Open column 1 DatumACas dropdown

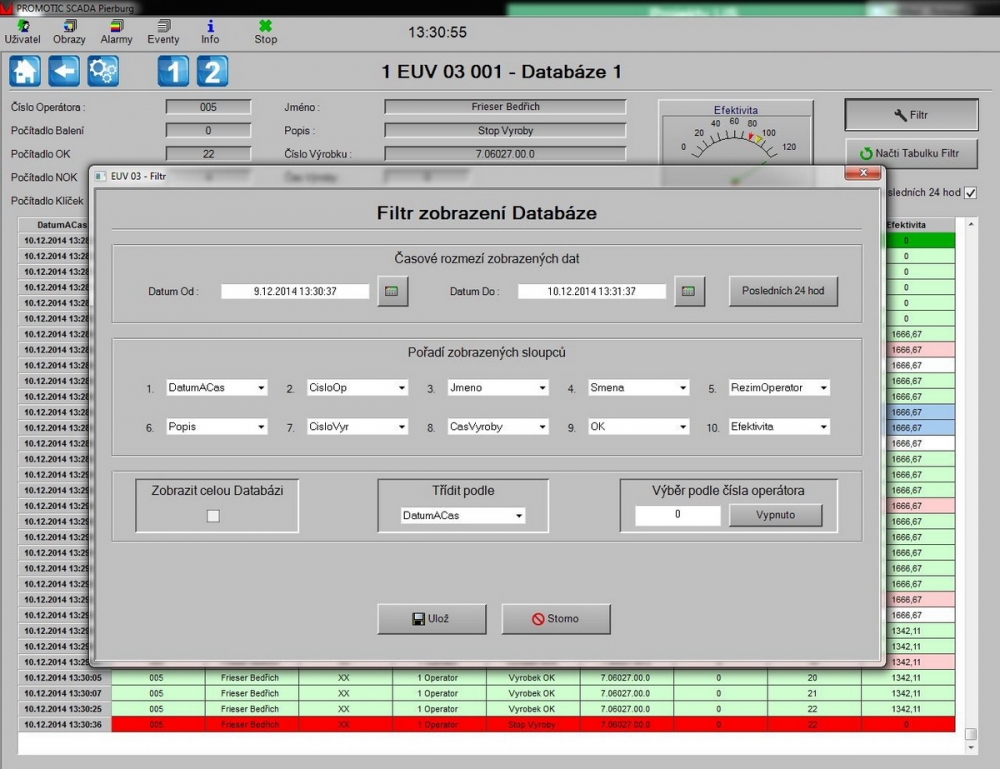[x=217, y=388]
